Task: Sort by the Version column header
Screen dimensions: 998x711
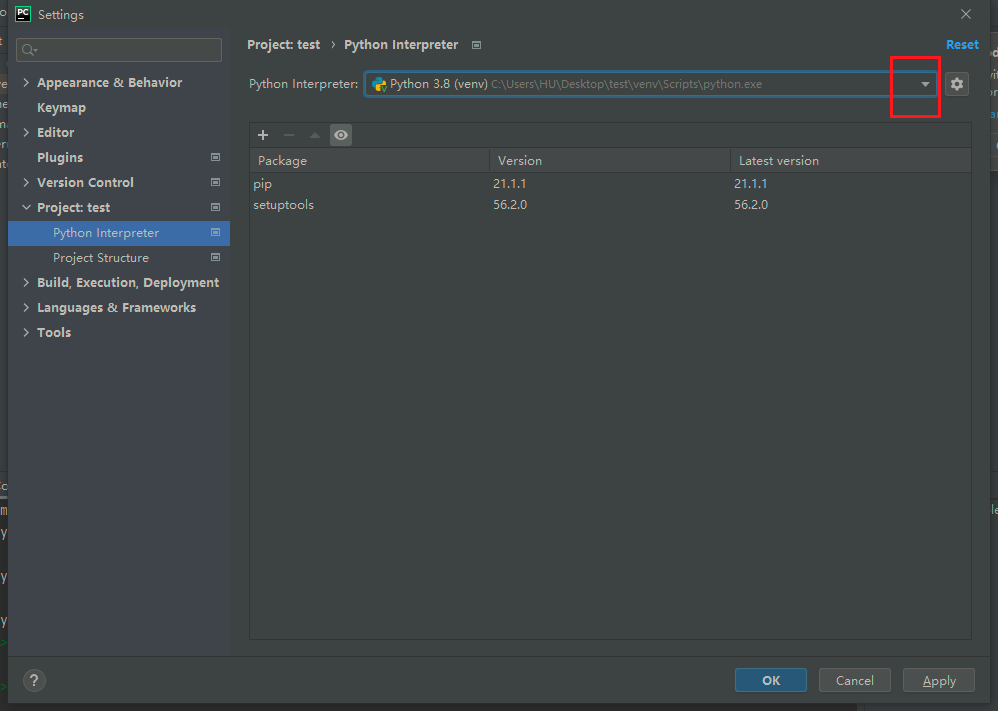Action: click(x=610, y=160)
